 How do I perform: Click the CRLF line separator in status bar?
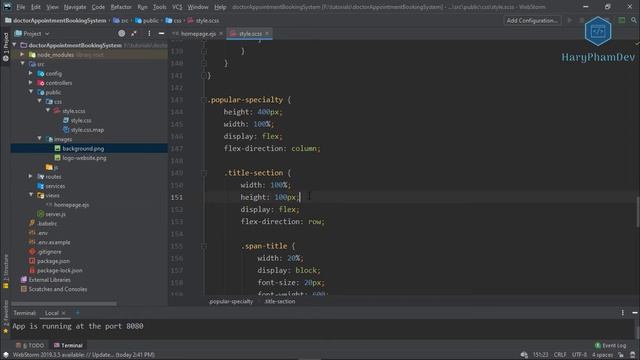(x=560, y=355)
